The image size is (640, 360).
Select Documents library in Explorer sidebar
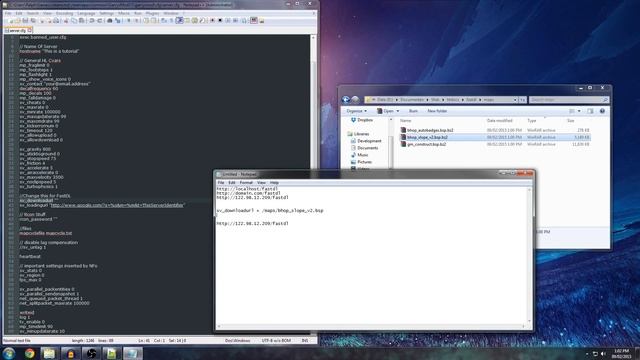pos(364,148)
